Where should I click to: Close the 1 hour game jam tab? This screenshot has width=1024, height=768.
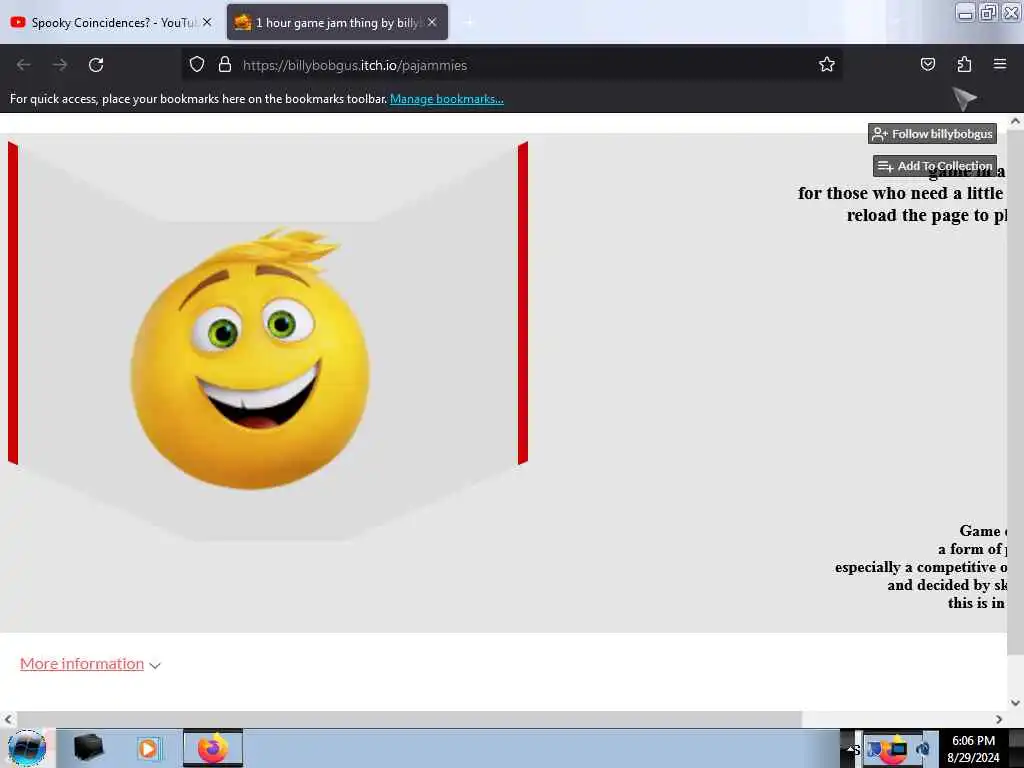pos(432,22)
